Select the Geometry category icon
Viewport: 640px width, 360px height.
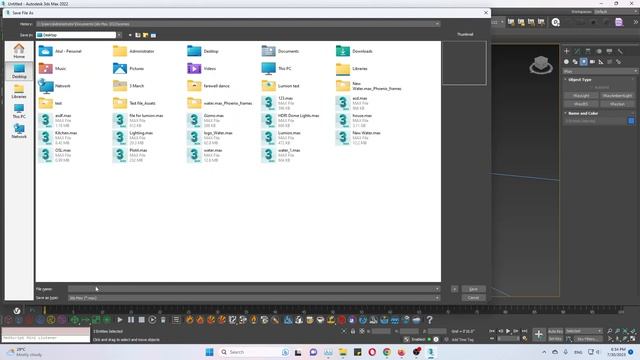[567, 62]
